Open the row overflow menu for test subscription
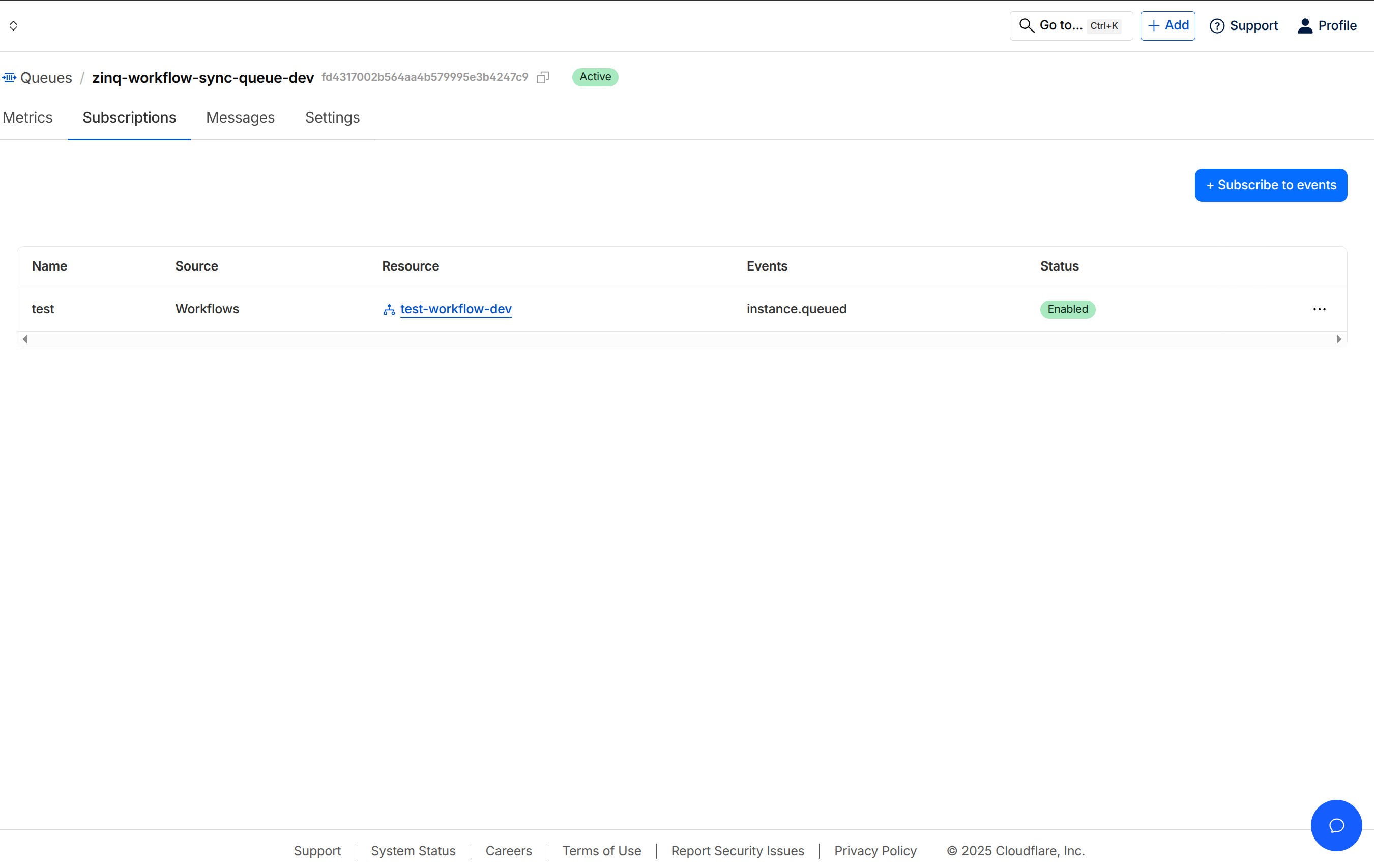 point(1319,309)
